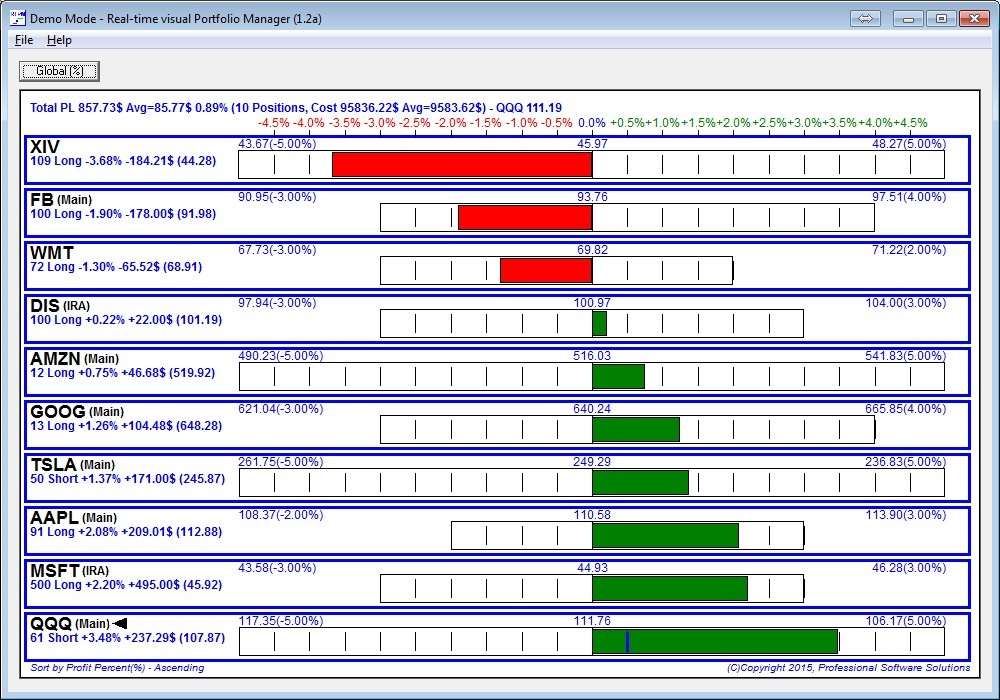This screenshot has width=1000, height=700.
Task: Click the green TSLA profit bar
Action: [640, 482]
